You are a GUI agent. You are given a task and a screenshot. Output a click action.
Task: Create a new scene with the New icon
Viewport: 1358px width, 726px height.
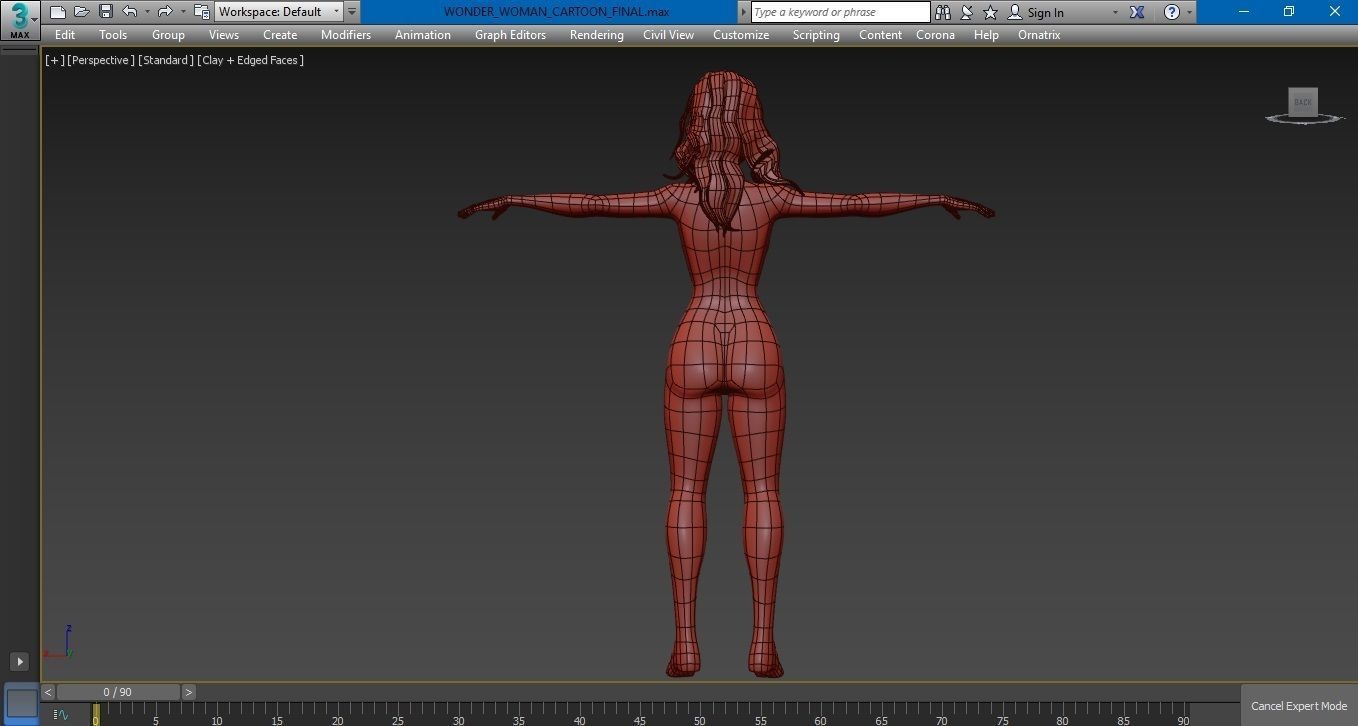(57, 12)
